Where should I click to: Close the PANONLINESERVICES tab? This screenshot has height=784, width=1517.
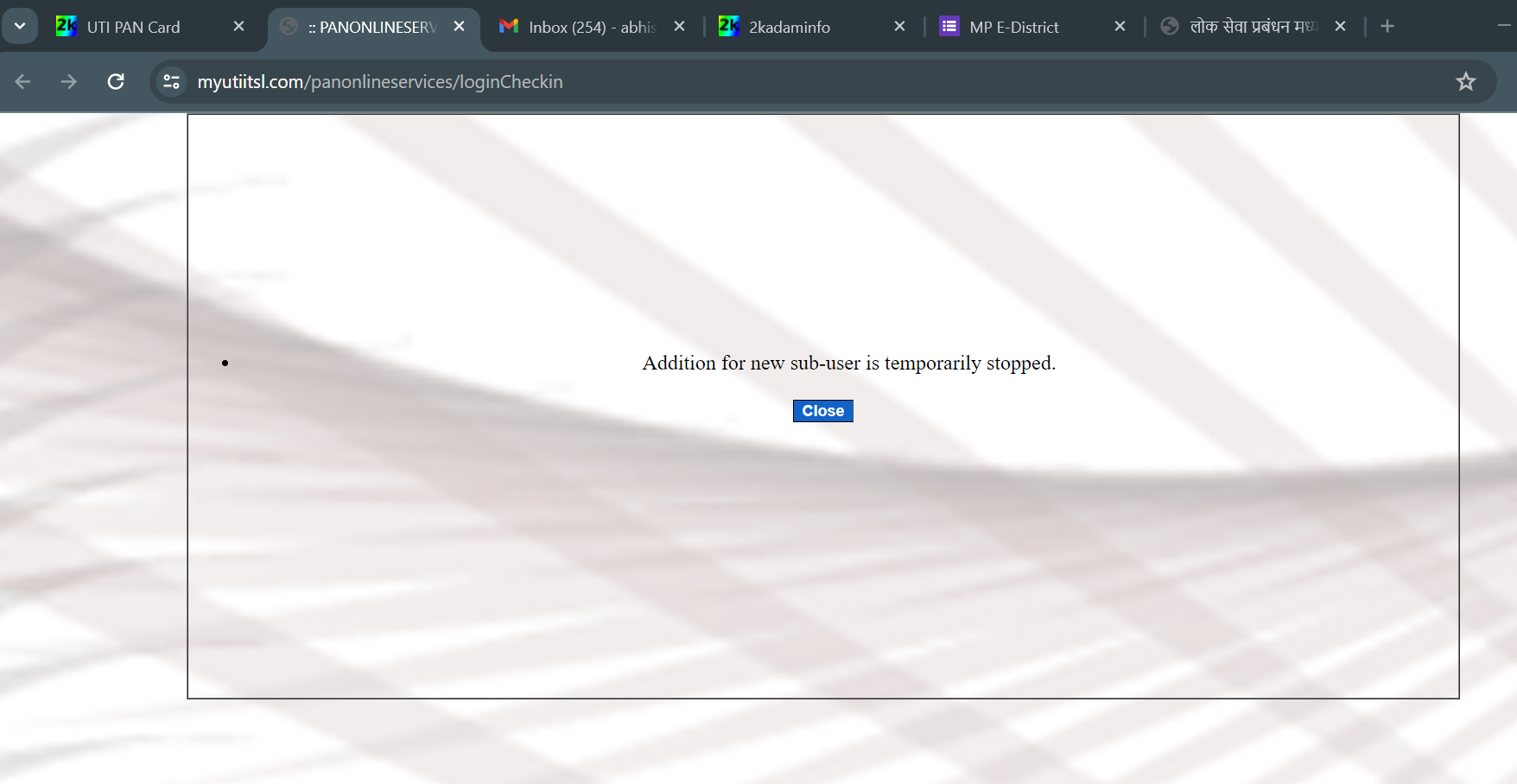pyautogui.click(x=460, y=27)
